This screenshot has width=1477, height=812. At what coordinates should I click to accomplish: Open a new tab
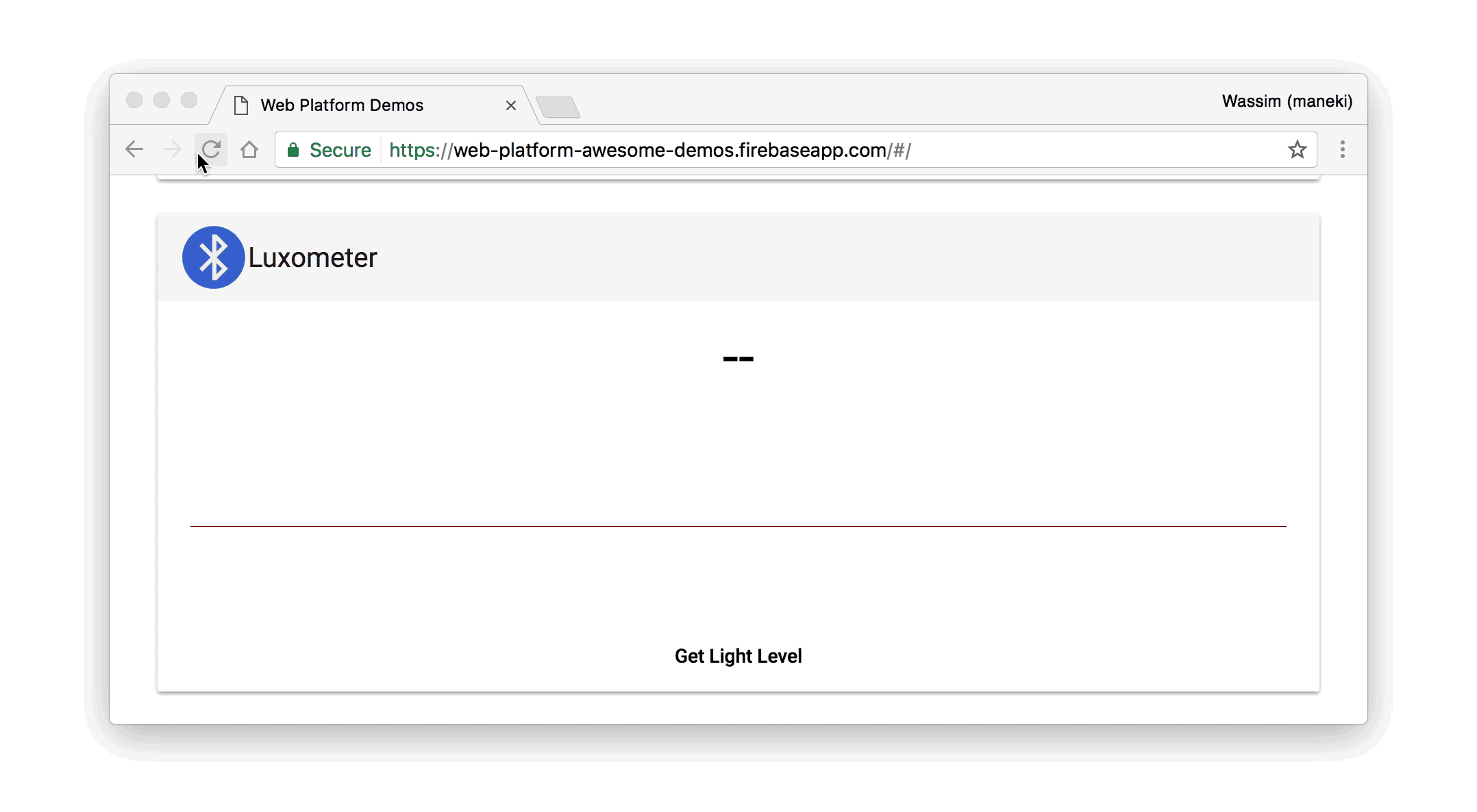point(558,107)
